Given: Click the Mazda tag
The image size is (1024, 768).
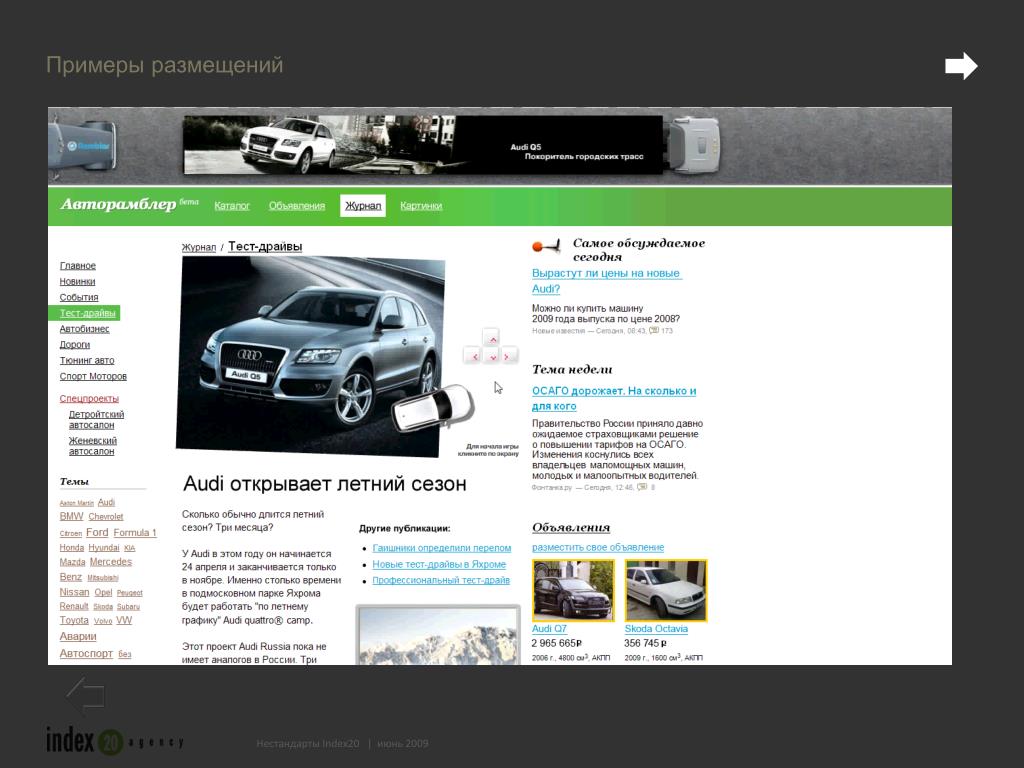Looking at the screenshot, I should pos(72,562).
